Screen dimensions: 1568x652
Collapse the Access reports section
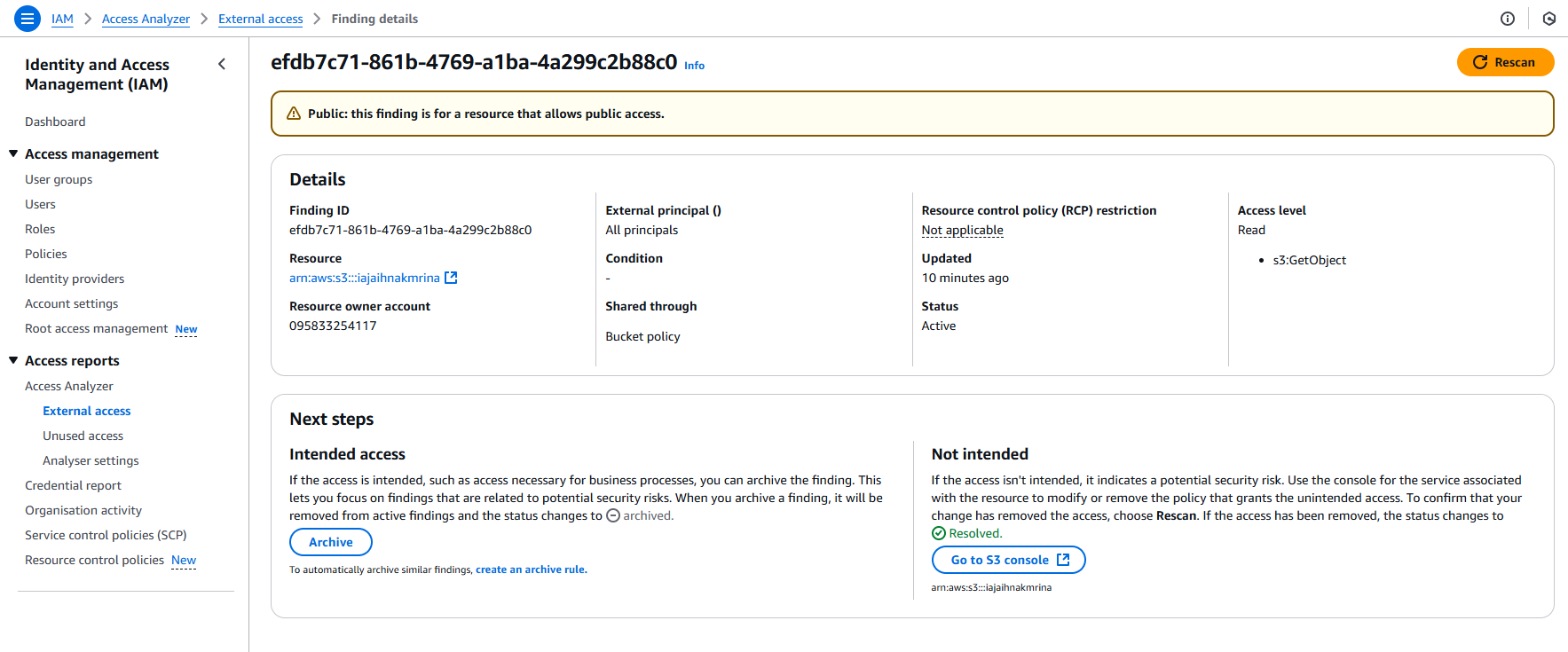(x=13, y=360)
